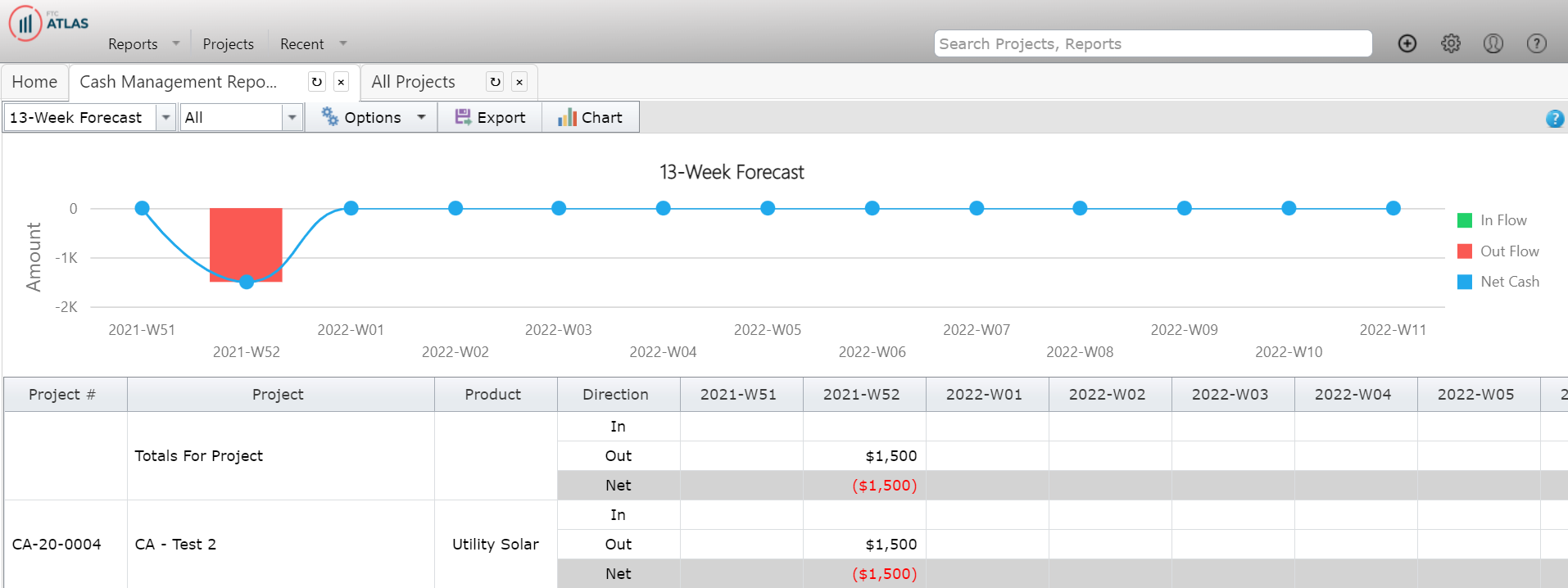The height and width of the screenshot is (588, 1568).
Task: Sort by the Project column header
Action: pyautogui.click(x=281, y=395)
